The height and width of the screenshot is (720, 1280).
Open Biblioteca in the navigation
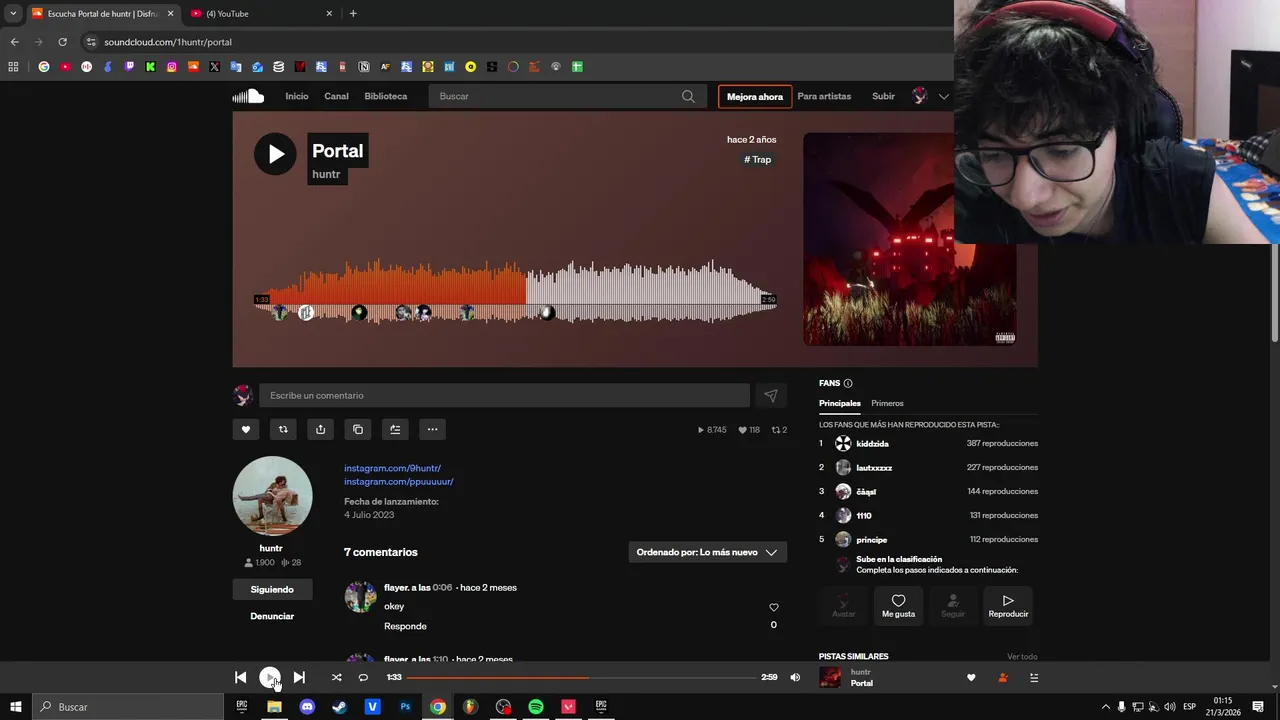(x=386, y=96)
